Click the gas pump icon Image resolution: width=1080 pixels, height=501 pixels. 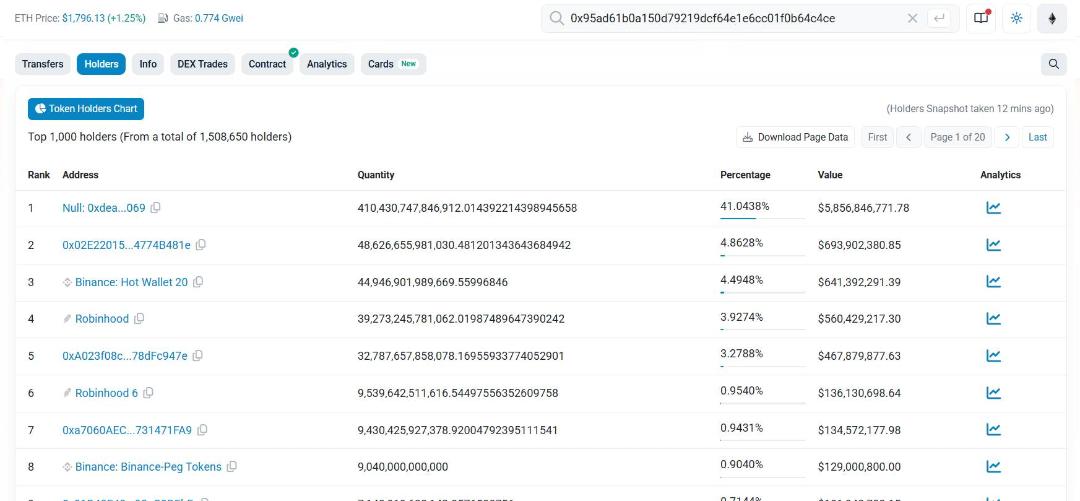coord(163,19)
